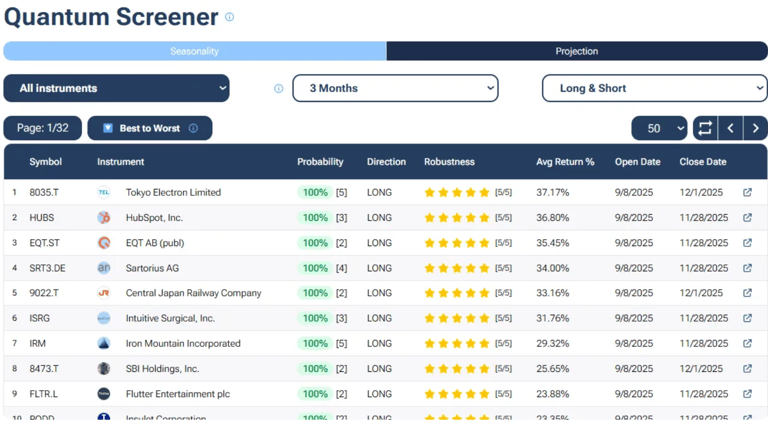
Task: Click the Tokyo Electron Limited instrument name
Action: pos(173,192)
